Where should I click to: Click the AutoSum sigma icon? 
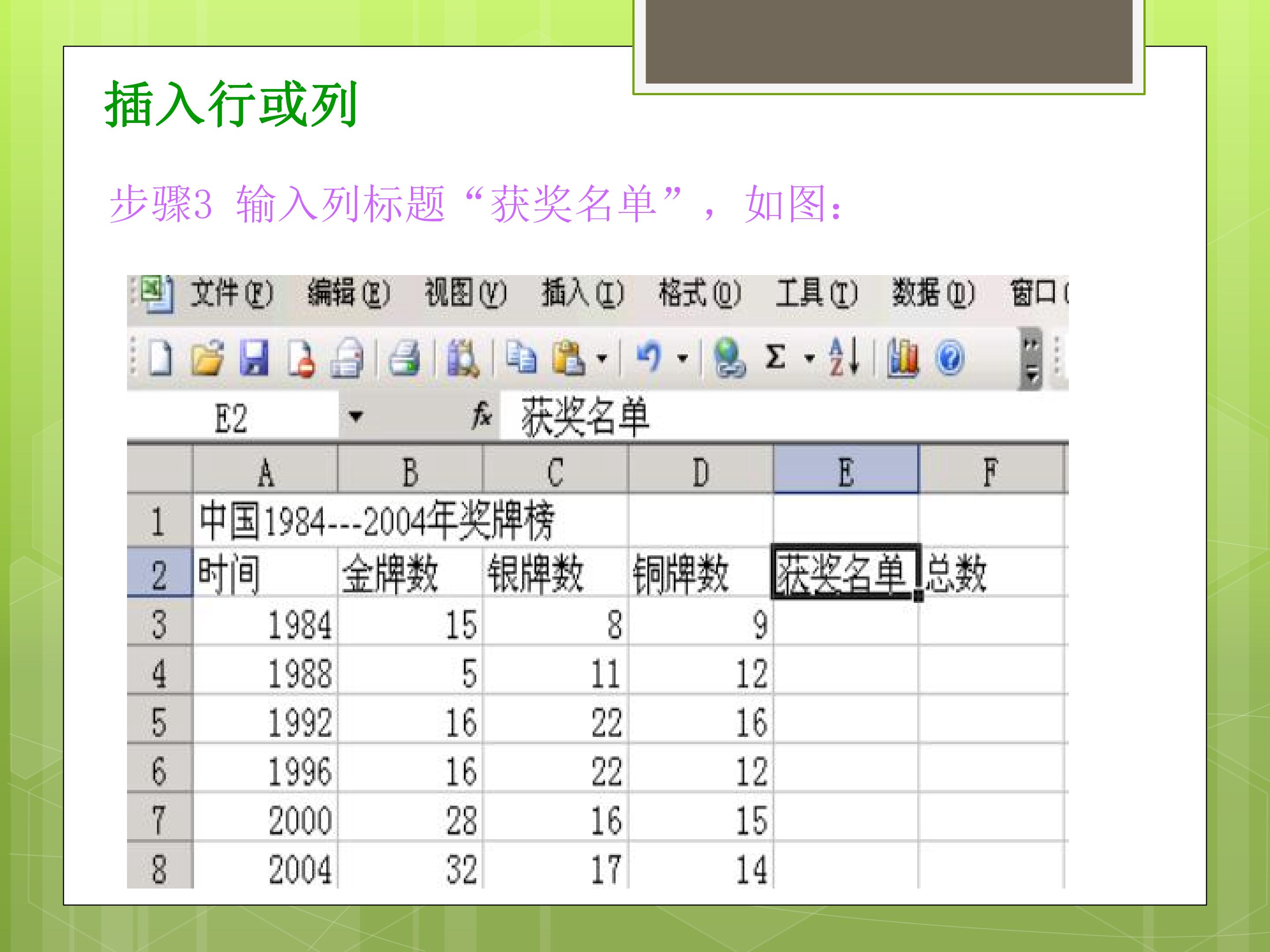(775, 357)
